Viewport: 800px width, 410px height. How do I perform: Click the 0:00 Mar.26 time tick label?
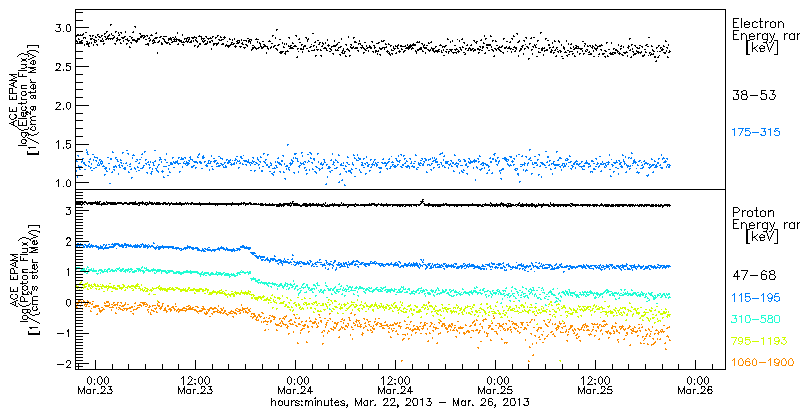pos(696,386)
